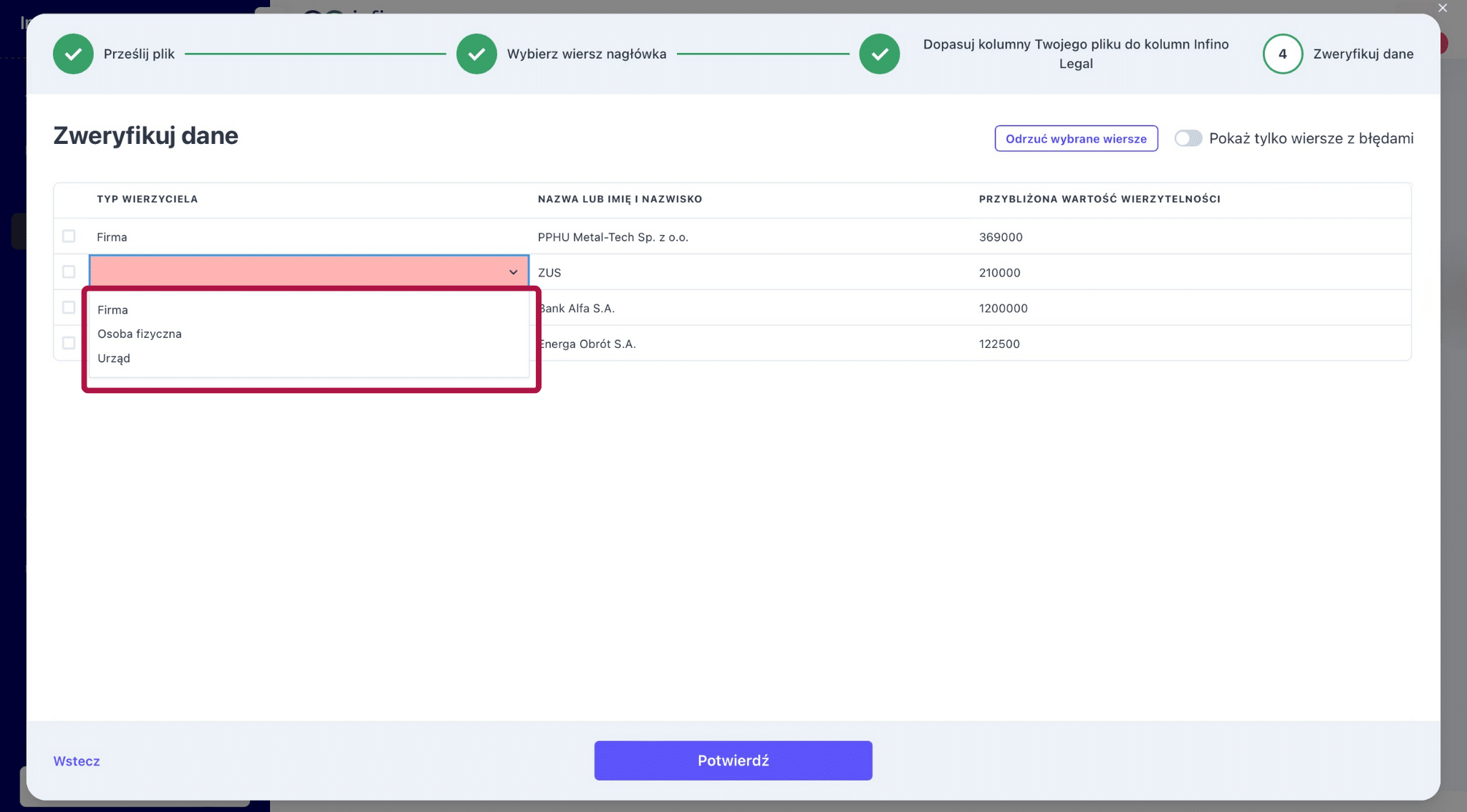Screen dimensions: 1467x812
Task: Confirm the import with Potwierdź
Action: pos(733,760)
